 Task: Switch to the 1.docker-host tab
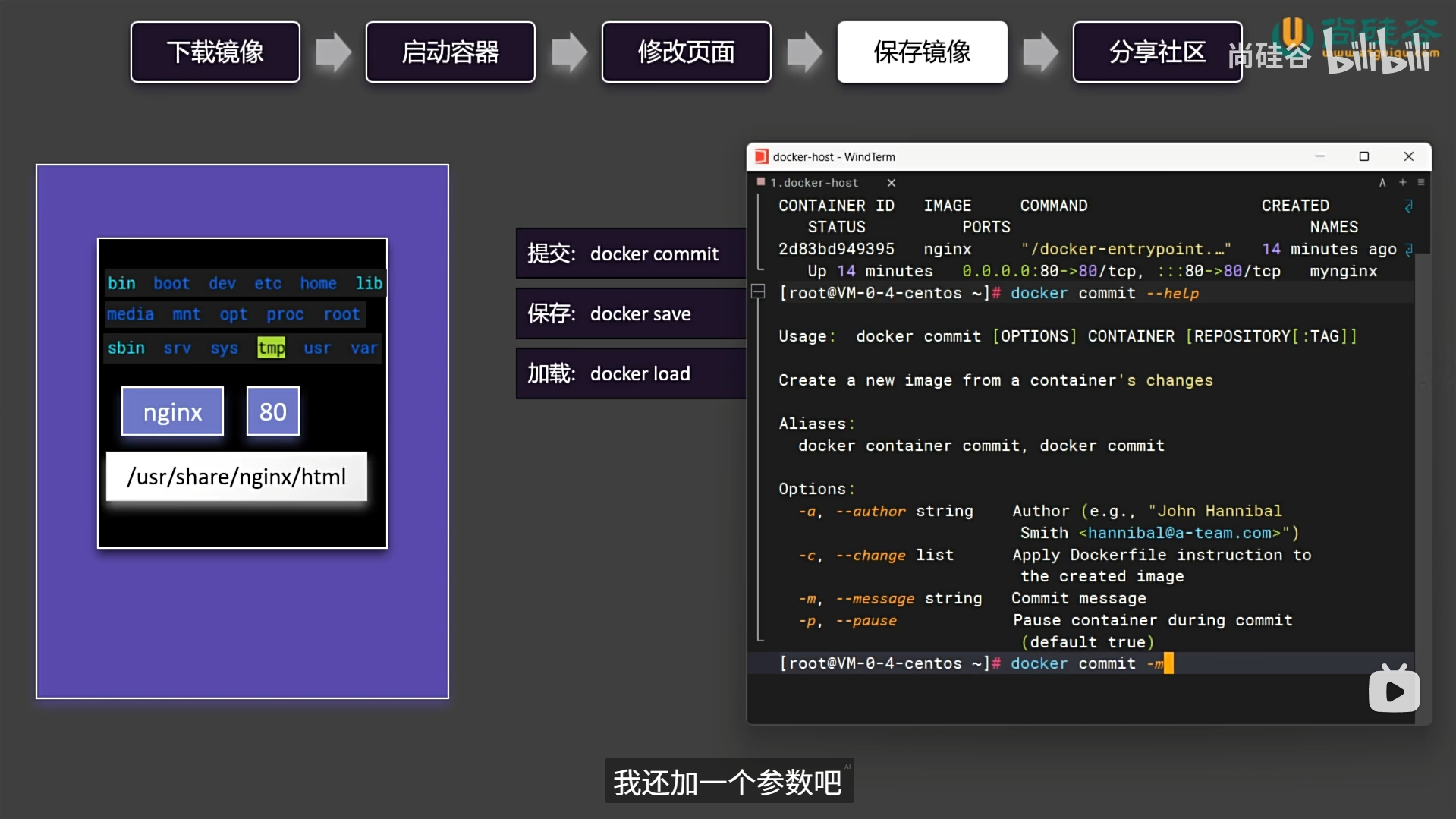(x=814, y=183)
